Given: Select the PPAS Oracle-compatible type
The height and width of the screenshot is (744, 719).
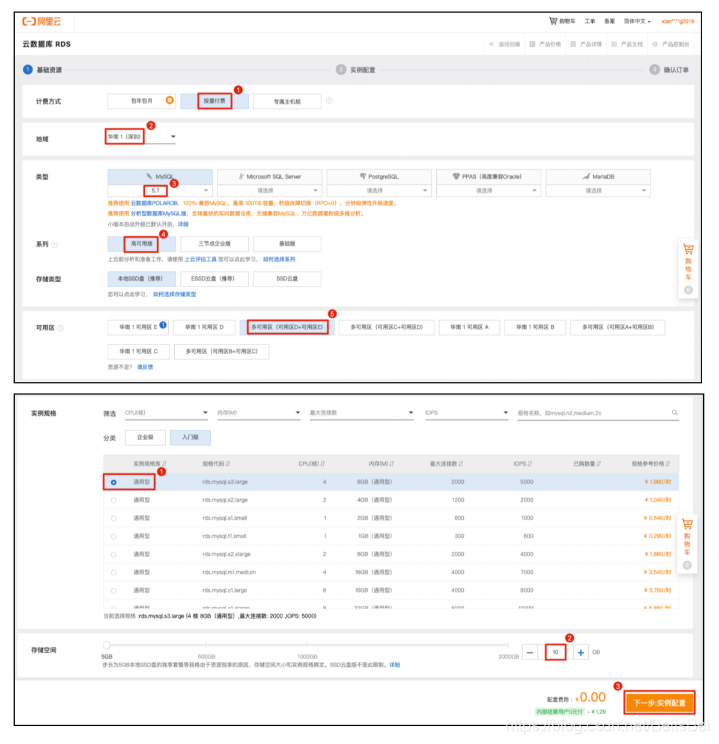Looking at the screenshot, I should pos(488,177).
